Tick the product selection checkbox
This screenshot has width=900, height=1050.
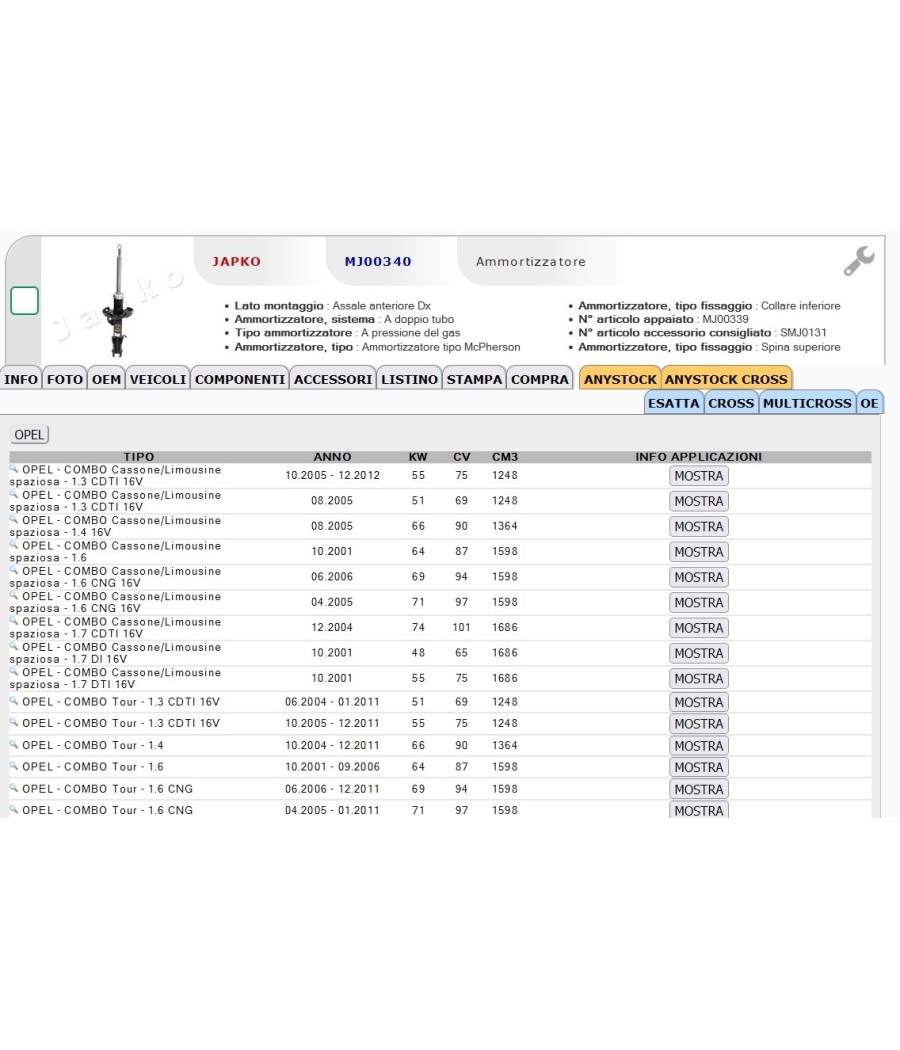pyautogui.click(x=25, y=301)
